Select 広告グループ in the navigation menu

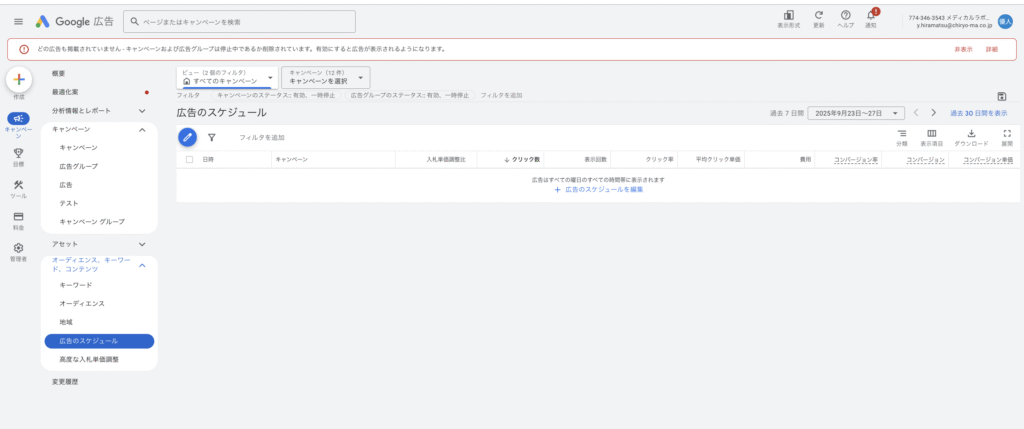point(78,166)
